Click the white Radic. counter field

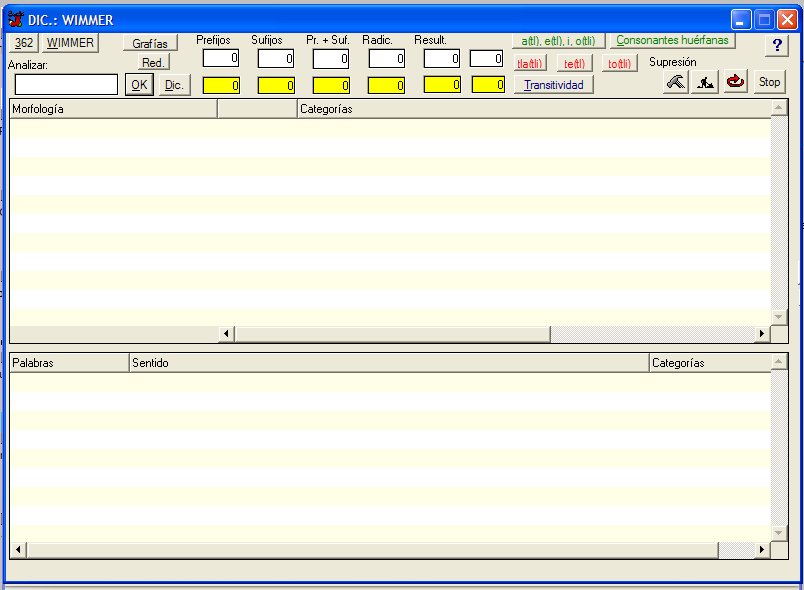(x=387, y=59)
